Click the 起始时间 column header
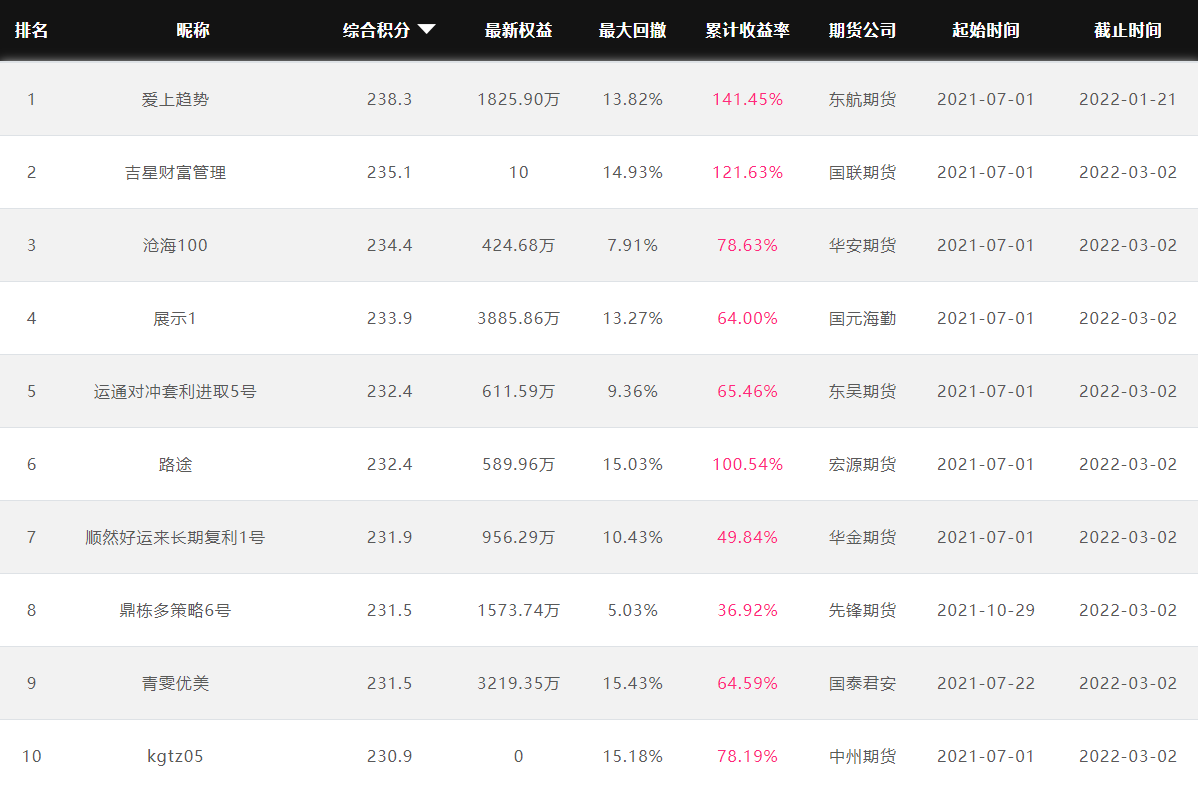This screenshot has height=789, width=1198. 986,31
